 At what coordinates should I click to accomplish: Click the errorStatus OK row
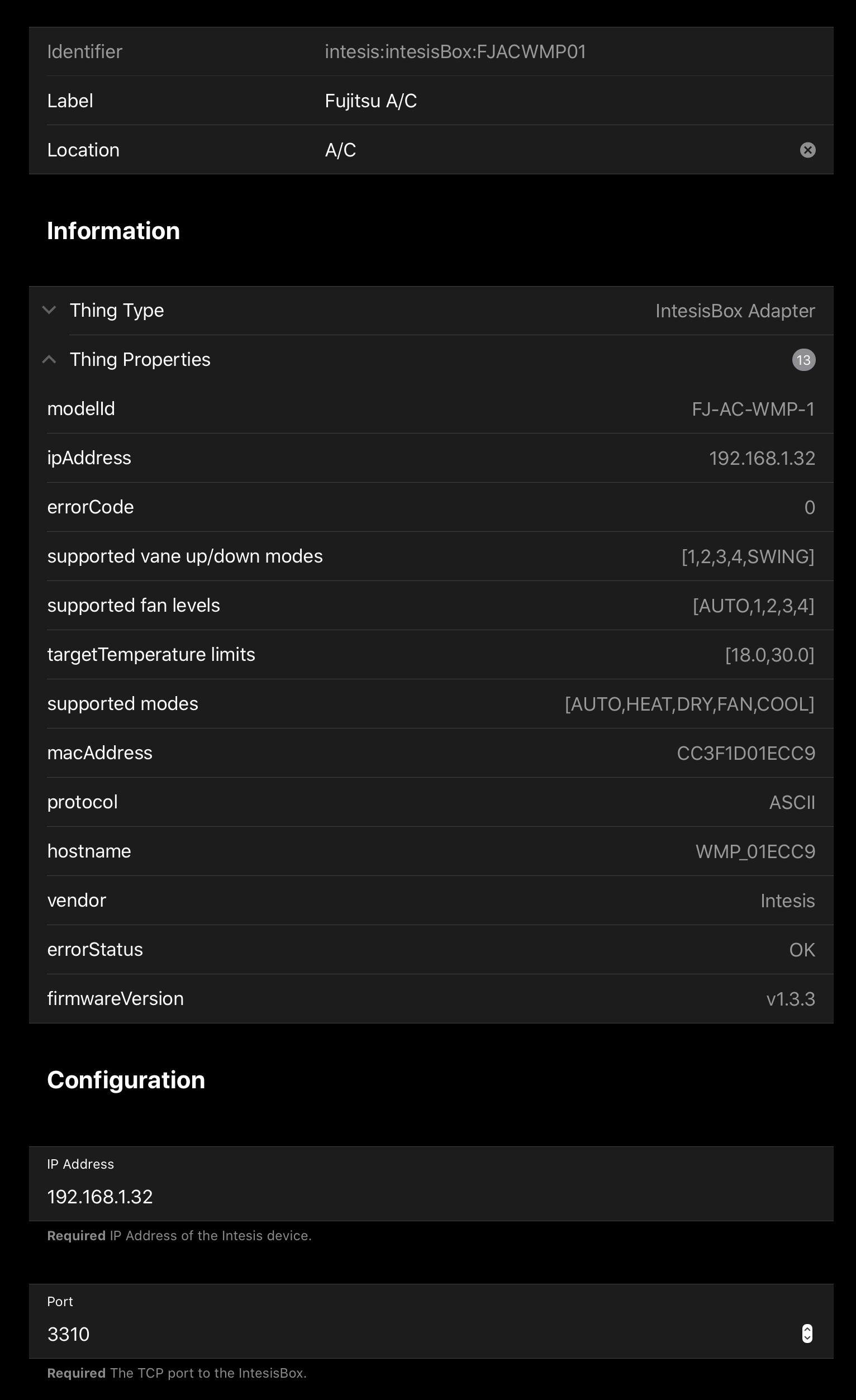coord(431,949)
